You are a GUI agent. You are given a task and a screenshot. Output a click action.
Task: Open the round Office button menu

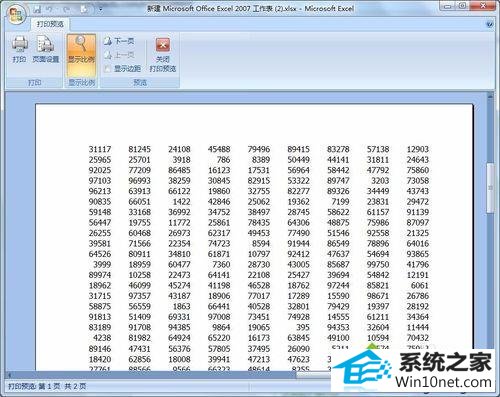(x=16, y=14)
